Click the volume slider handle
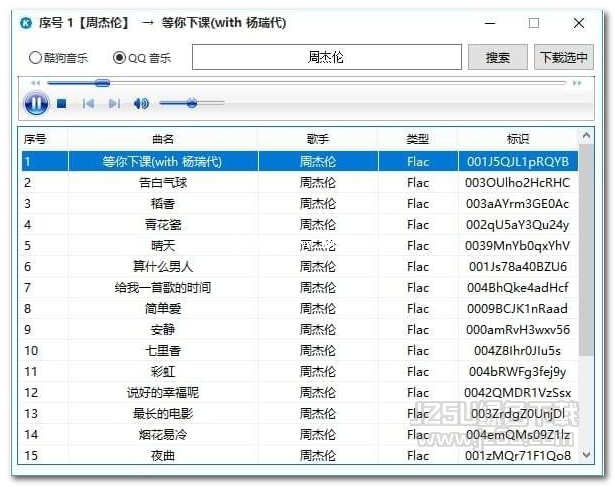 coord(191,104)
